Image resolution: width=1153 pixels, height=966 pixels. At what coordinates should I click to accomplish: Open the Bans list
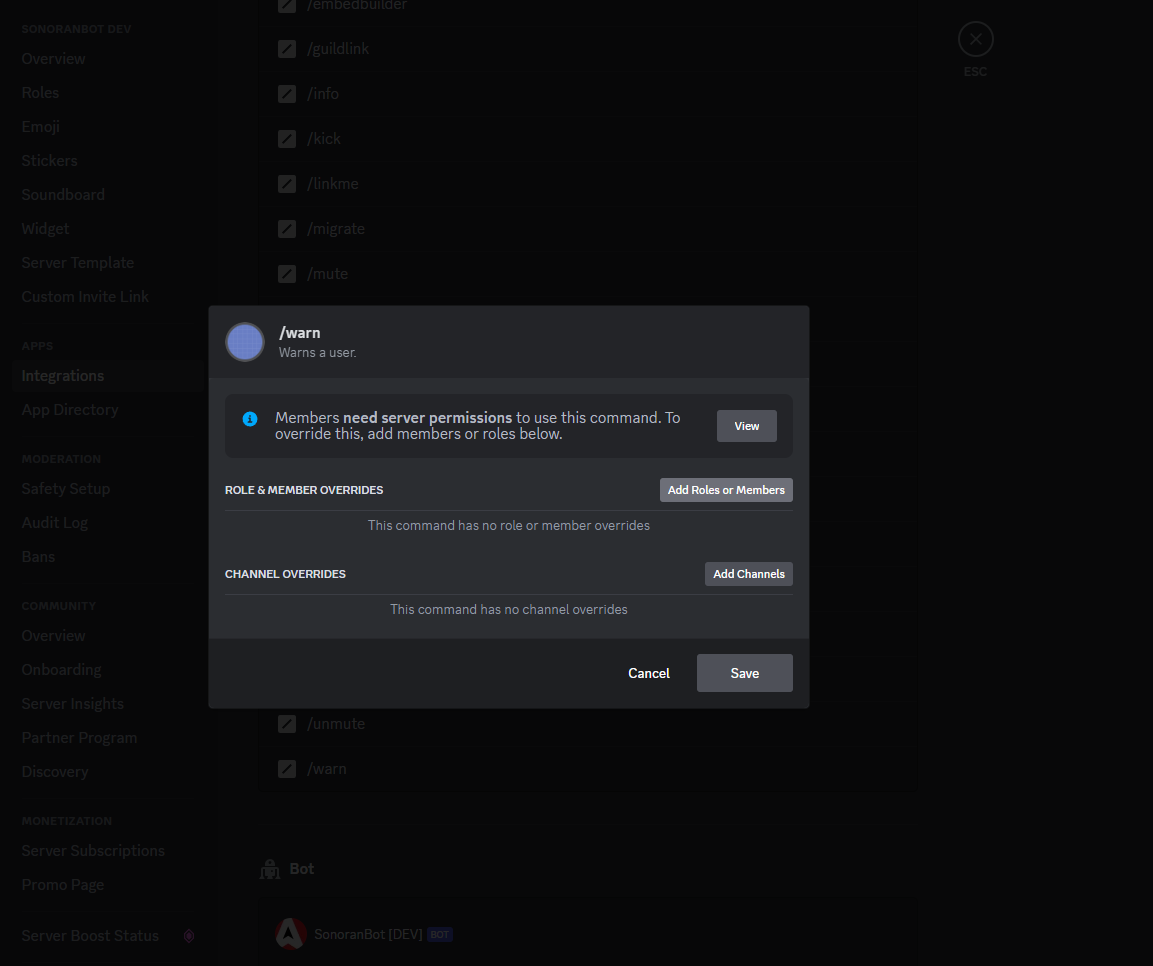point(107,557)
